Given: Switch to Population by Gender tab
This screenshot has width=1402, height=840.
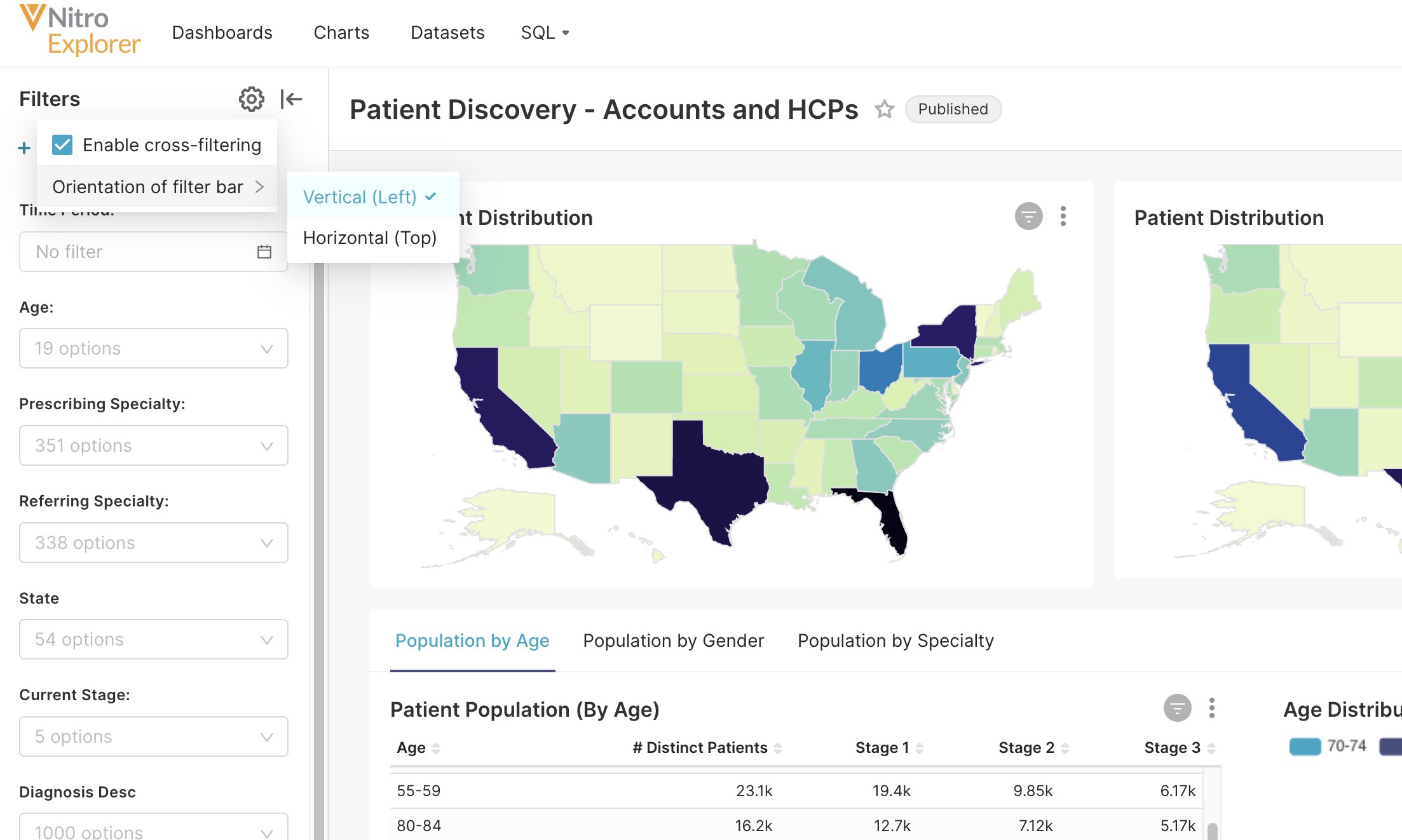Looking at the screenshot, I should pyautogui.click(x=673, y=640).
